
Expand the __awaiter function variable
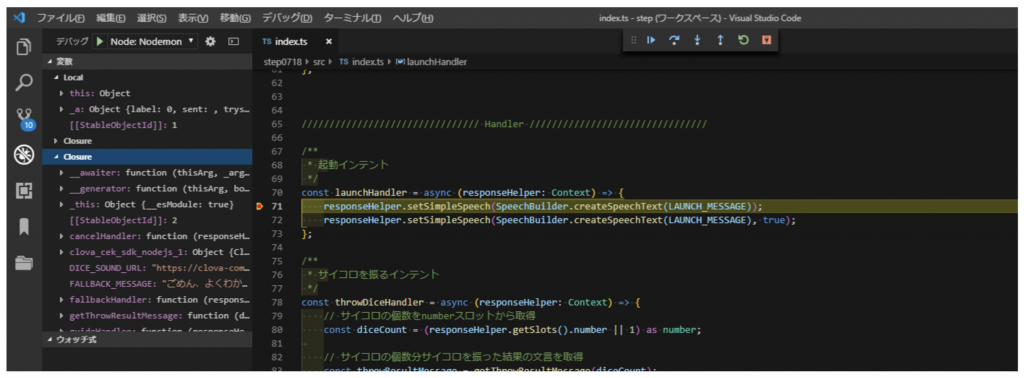pos(62,173)
